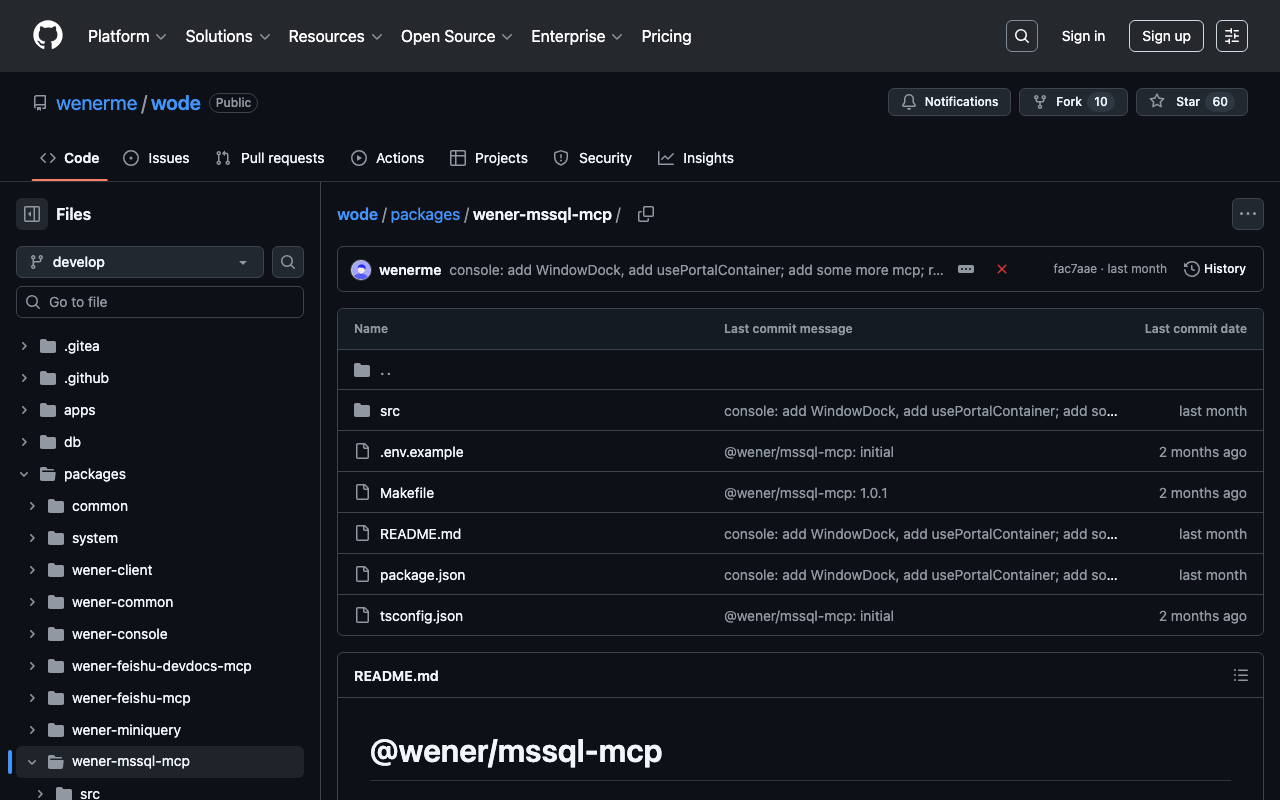
Task: Click the Sign up button
Action: [1166, 36]
